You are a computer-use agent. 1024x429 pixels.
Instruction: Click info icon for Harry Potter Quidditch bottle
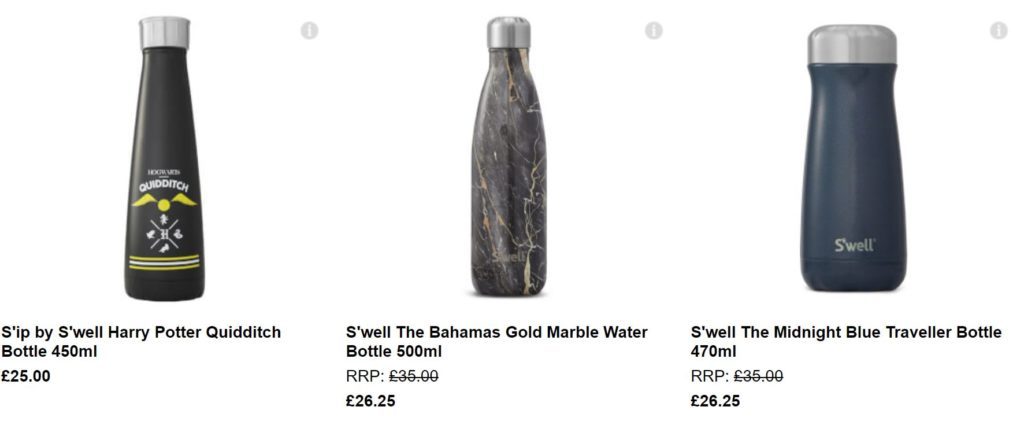tap(309, 31)
